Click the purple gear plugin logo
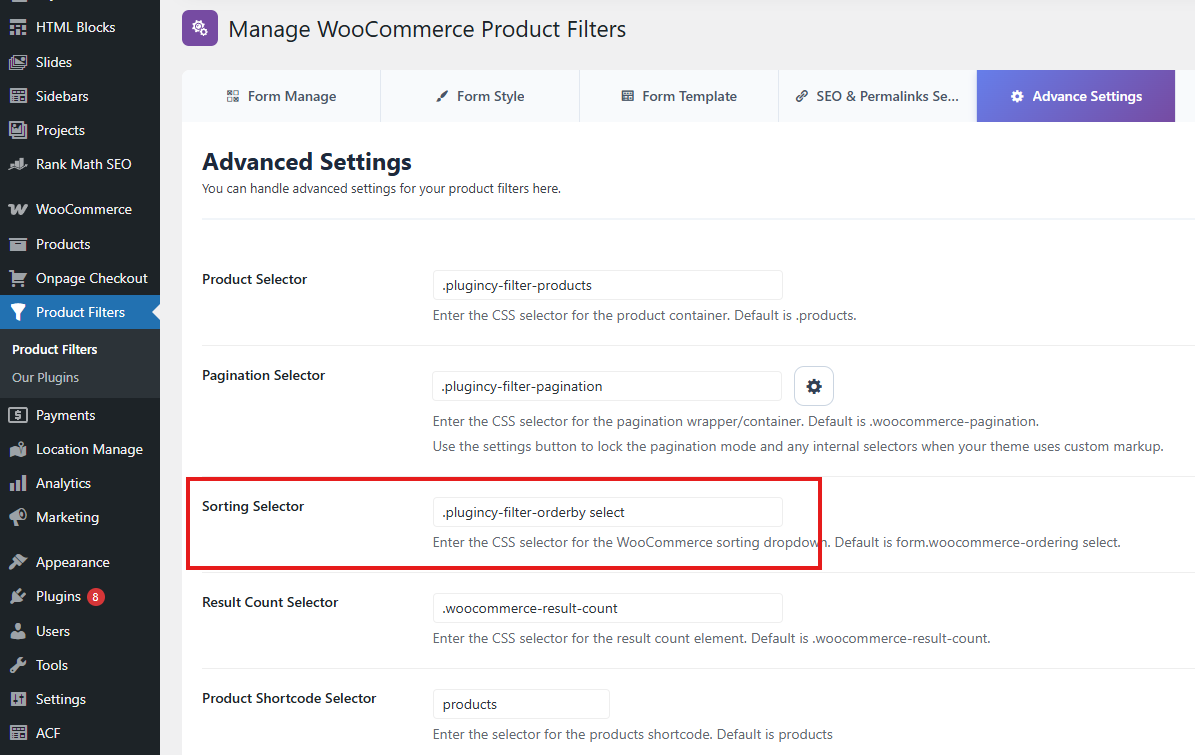The height and width of the screenshot is (755, 1195). coord(200,28)
